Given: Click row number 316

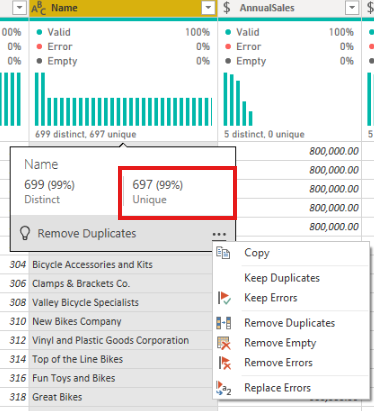Looking at the screenshot, I should [17, 378].
